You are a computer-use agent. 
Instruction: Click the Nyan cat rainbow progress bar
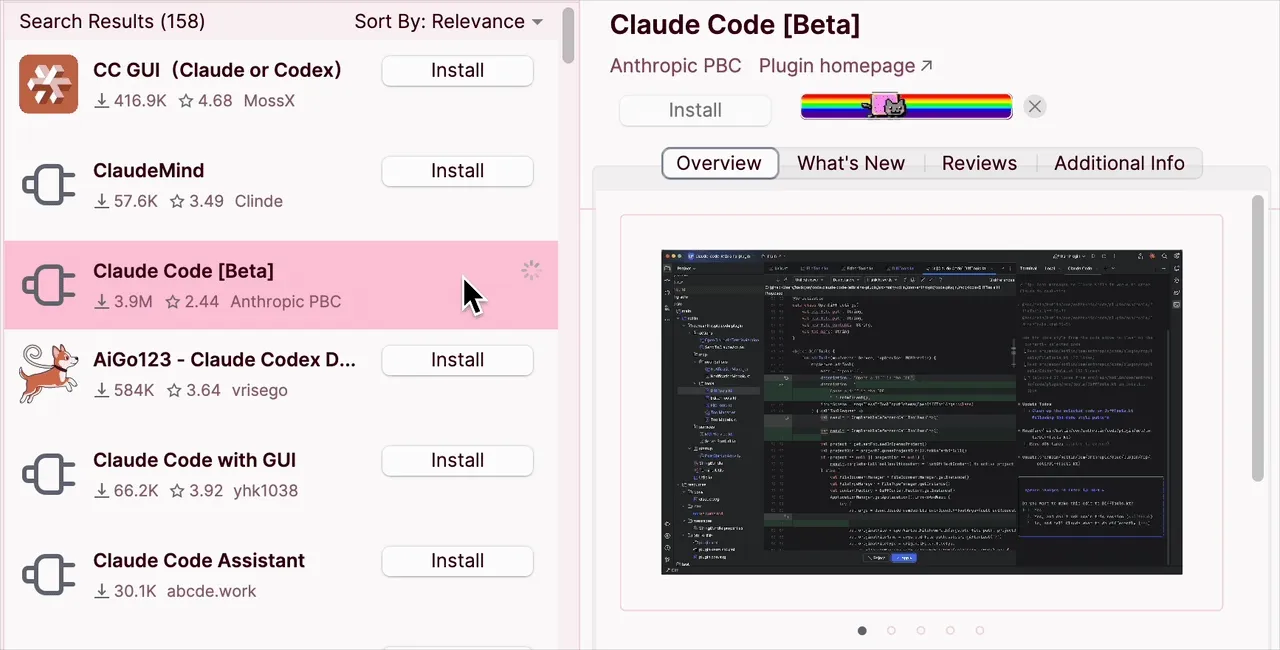pos(906,106)
